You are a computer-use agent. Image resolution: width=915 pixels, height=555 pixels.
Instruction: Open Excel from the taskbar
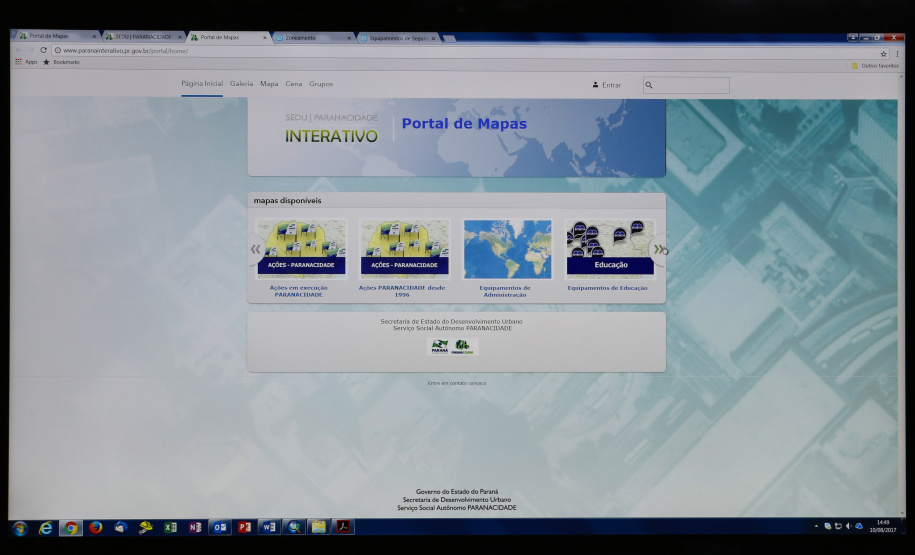click(x=170, y=528)
